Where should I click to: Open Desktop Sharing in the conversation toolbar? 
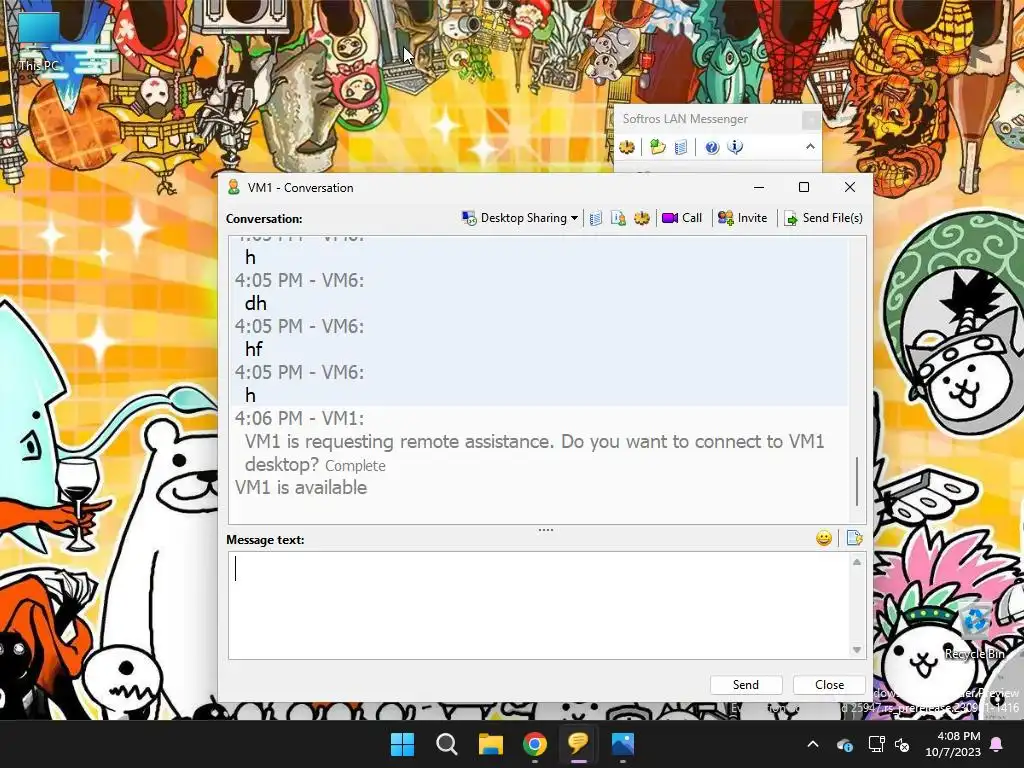pyautogui.click(x=515, y=218)
